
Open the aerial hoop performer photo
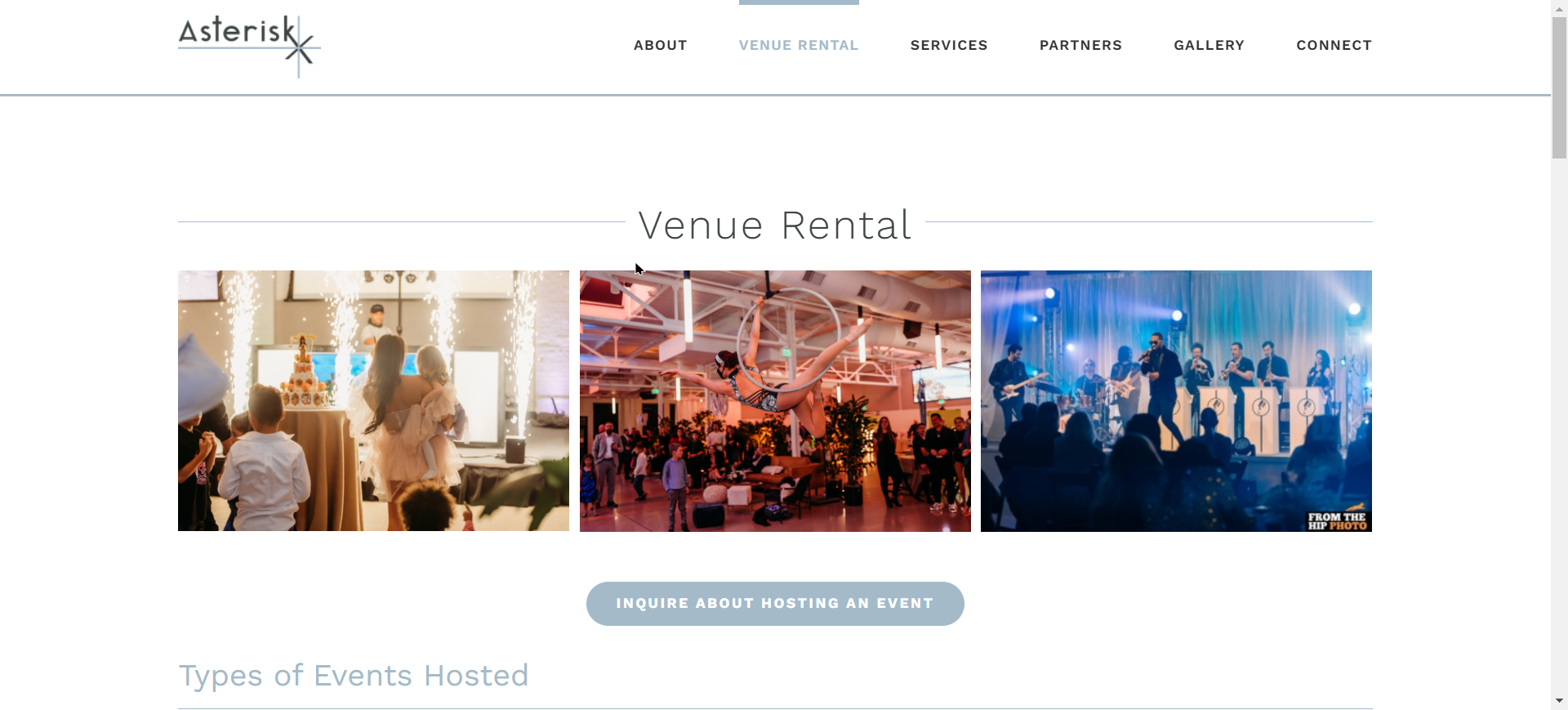click(x=775, y=401)
